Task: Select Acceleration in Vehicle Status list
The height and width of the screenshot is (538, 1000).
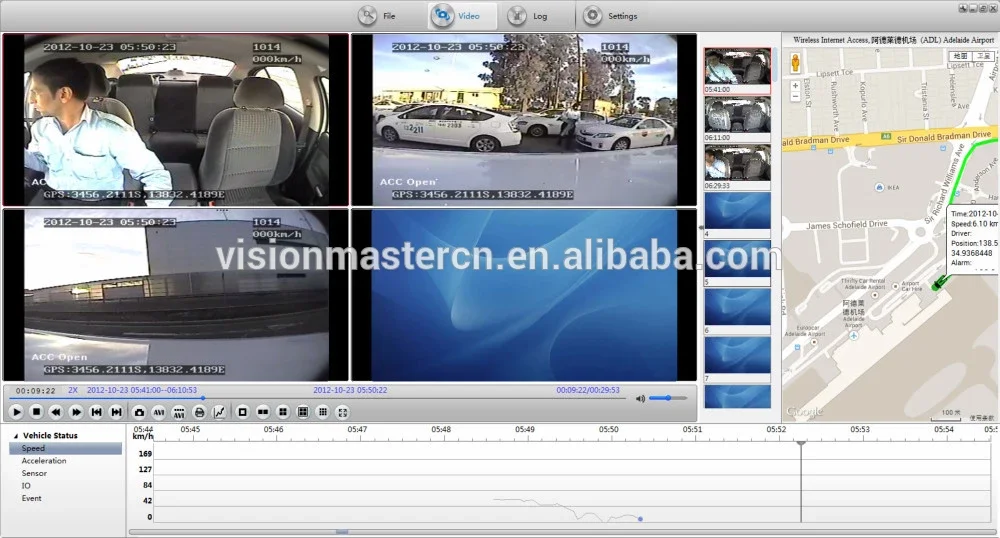Action: pyautogui.click(x=44, y=461)
